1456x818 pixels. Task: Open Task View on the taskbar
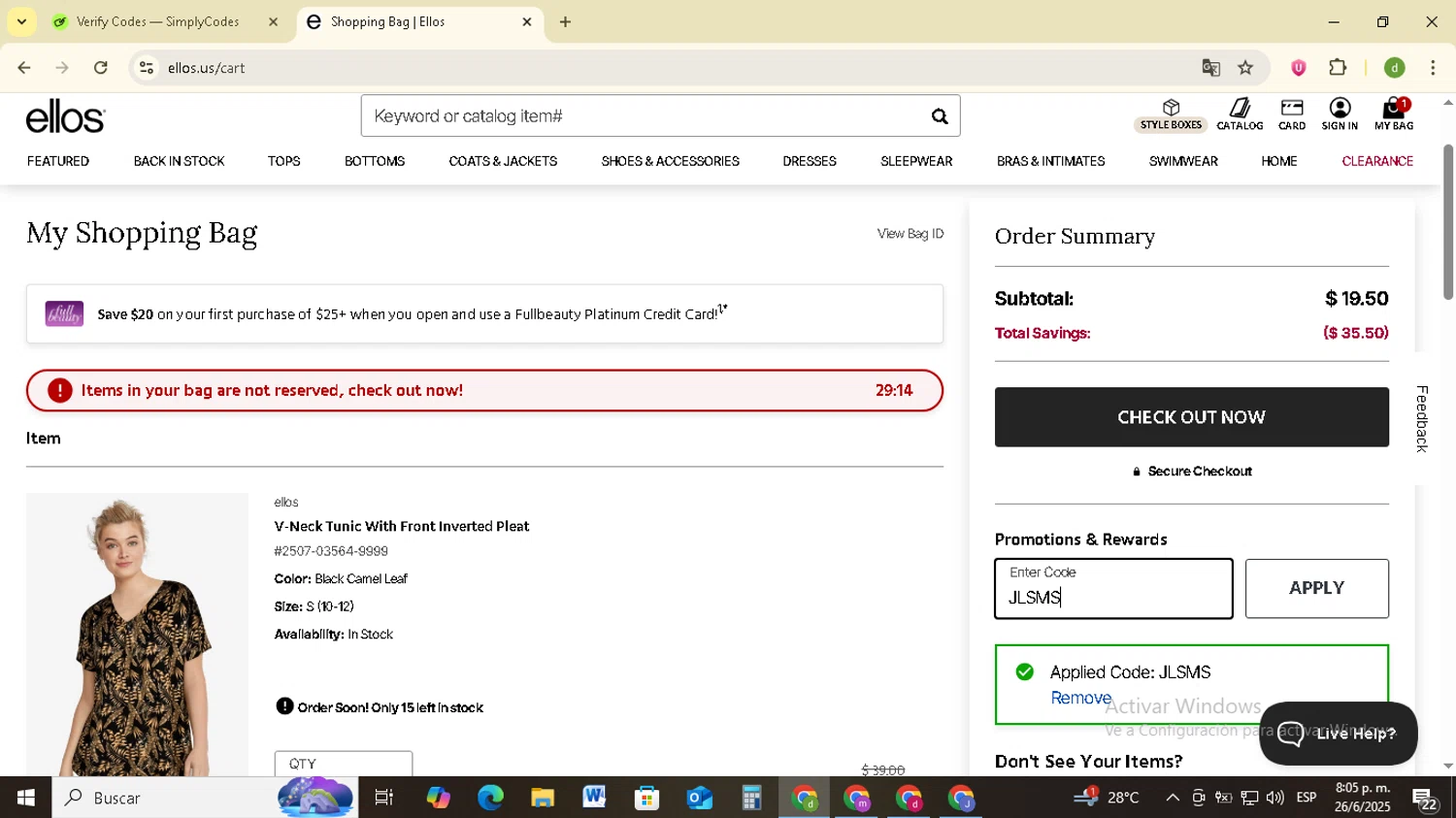pos(384,798)
